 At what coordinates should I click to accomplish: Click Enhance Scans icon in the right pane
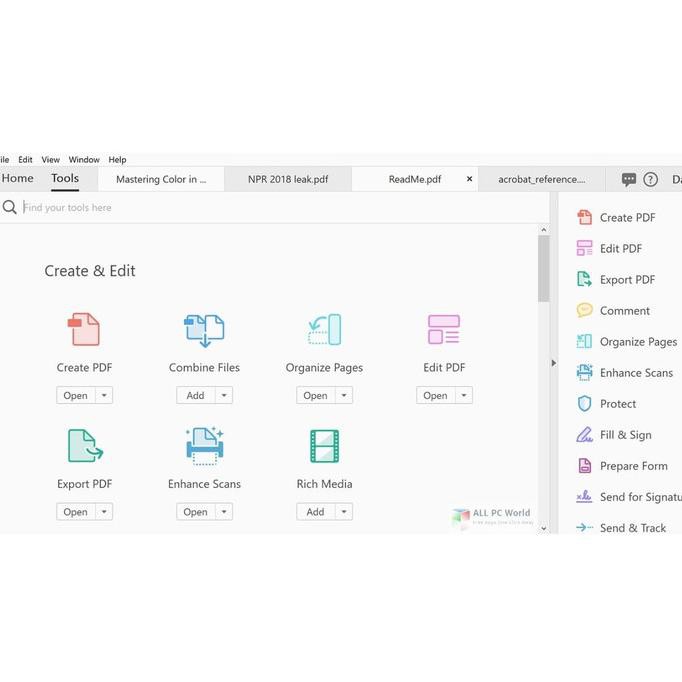(x=585, y=372)
